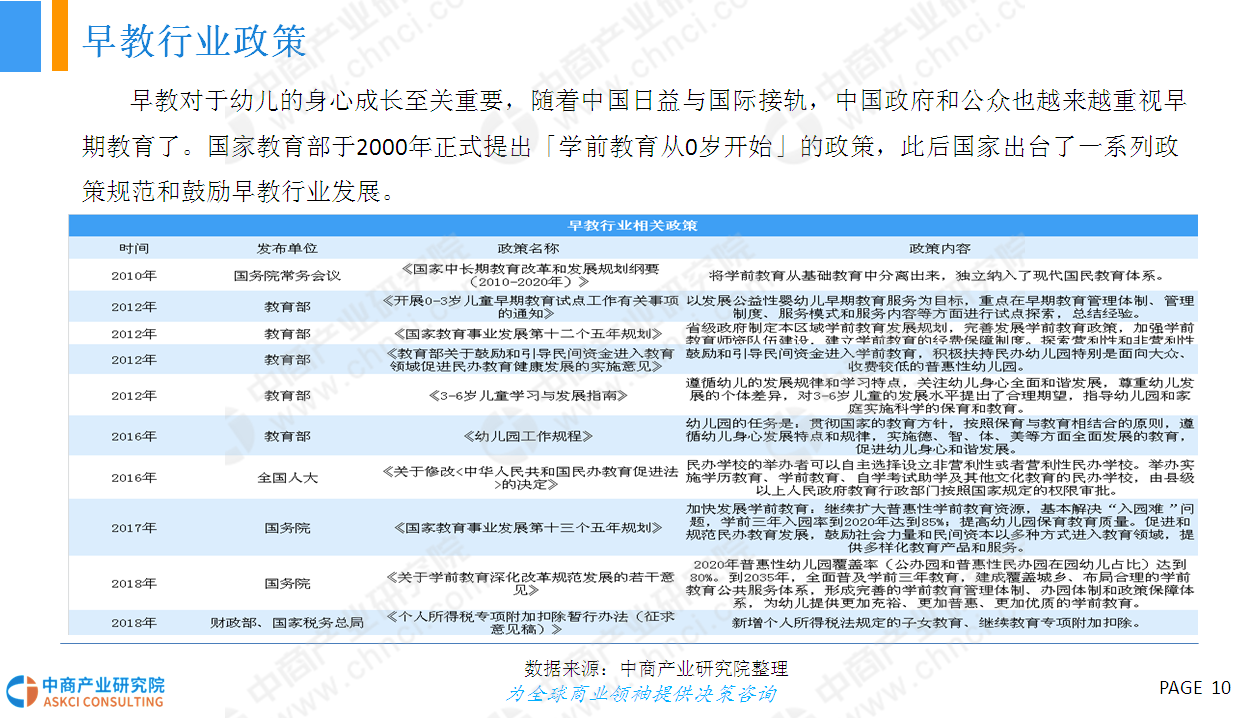Image resolution: width=1250 pixels, height=718 pixels.
Task: Click the 时间 column header
Action: [x=134, y=248]
